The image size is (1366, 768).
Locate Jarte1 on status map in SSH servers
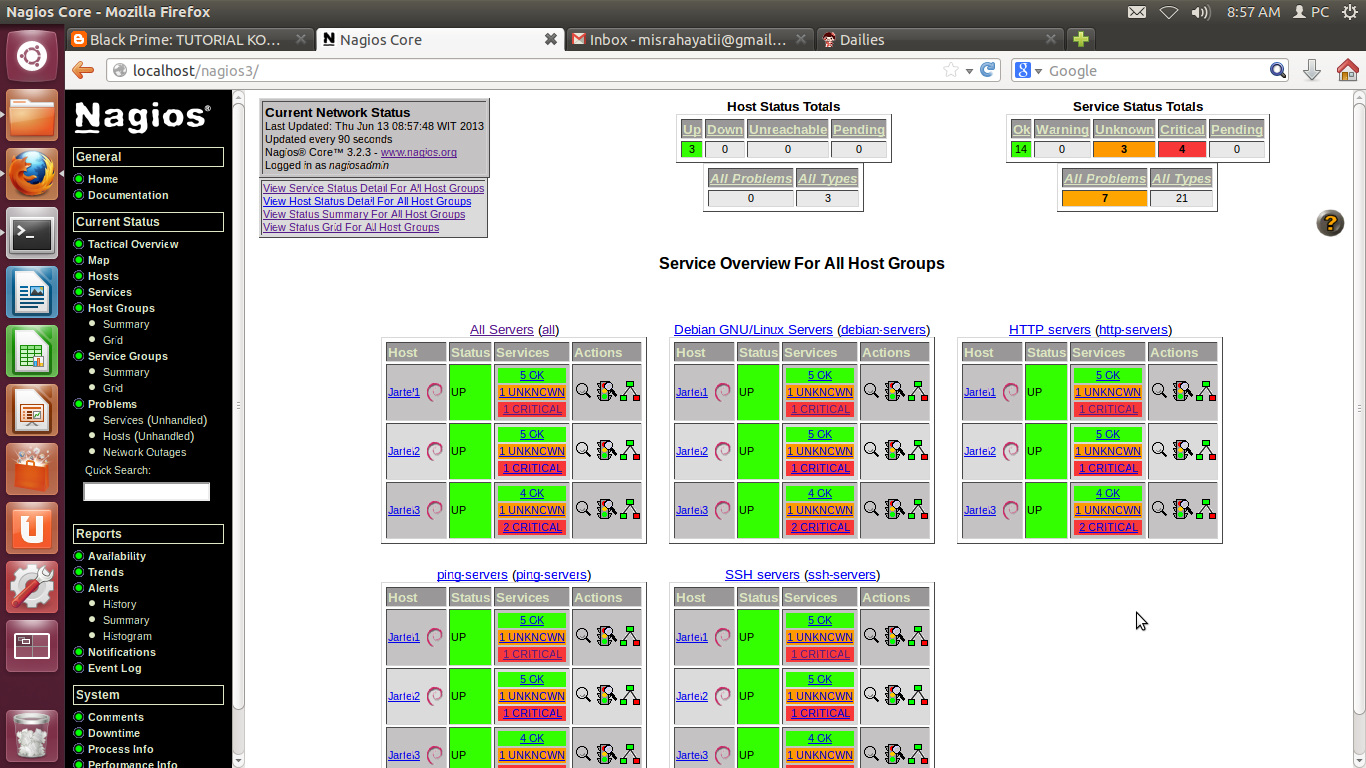click(x=918, y=636)
